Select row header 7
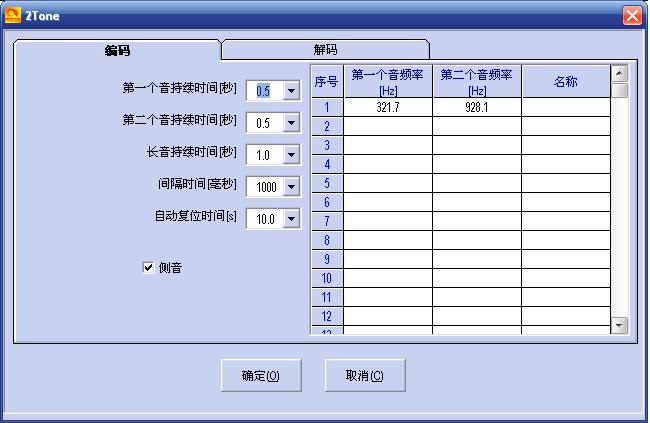This screenshot has height=423, width=650. tap(327, 221)
